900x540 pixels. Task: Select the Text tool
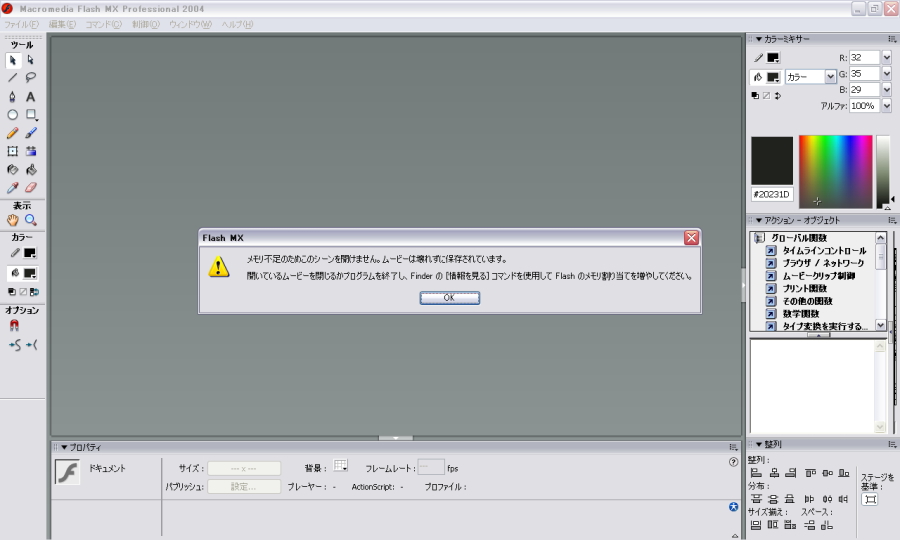pyautogui.click(x=30, y=96)
